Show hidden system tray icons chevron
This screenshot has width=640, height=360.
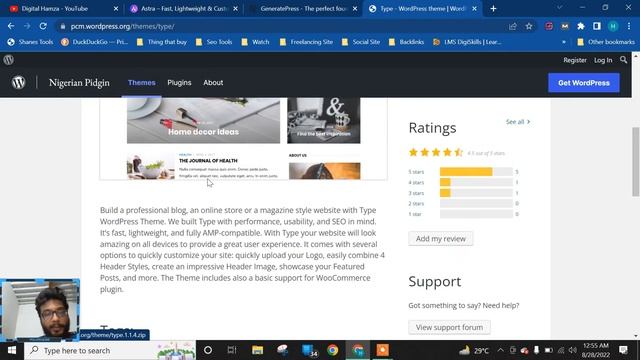click(x=500, y=350)
